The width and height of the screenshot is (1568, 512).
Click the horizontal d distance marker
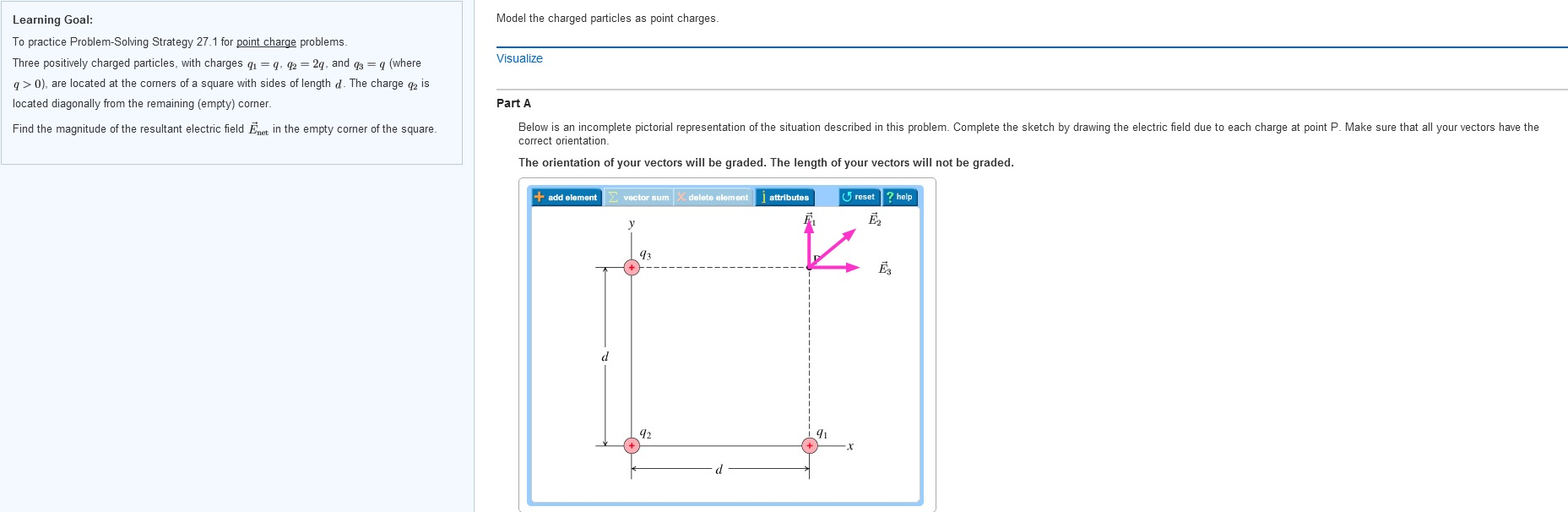[719, 467]
